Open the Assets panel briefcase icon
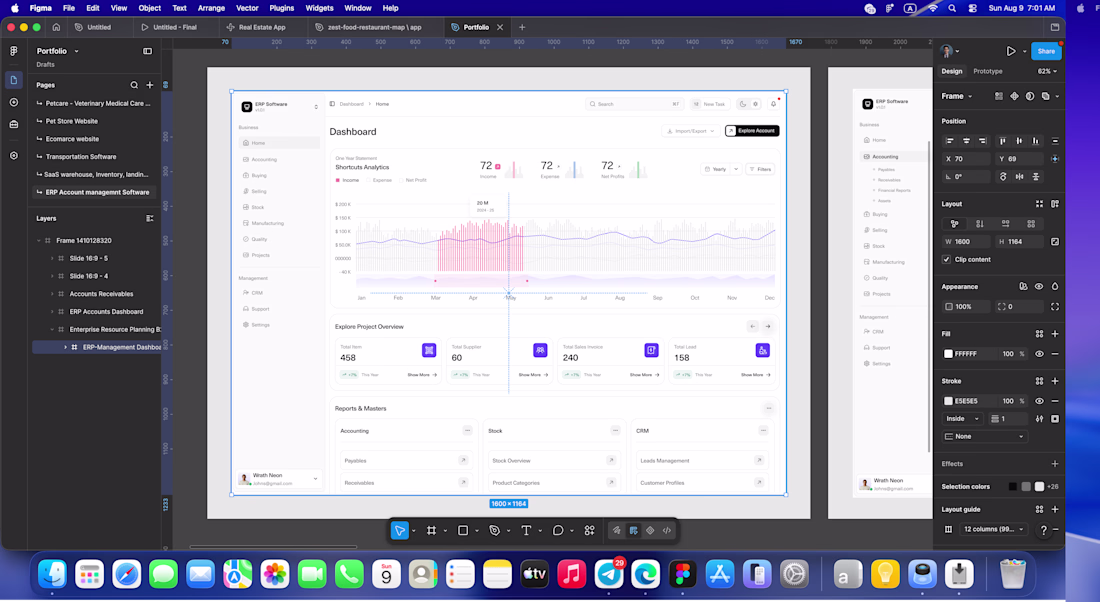This screenshot has width=1100, height=602. coord(13,124)
